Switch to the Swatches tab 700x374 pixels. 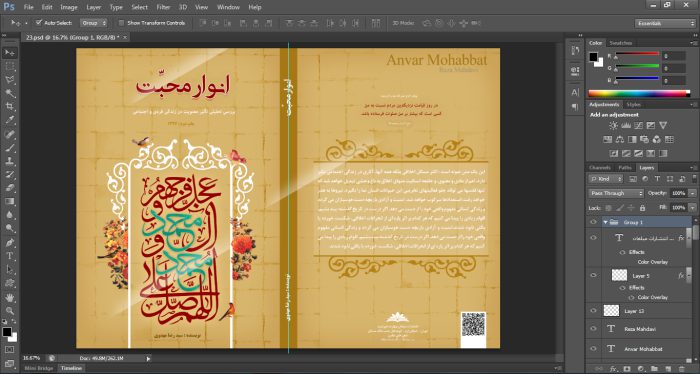point(621,43)
